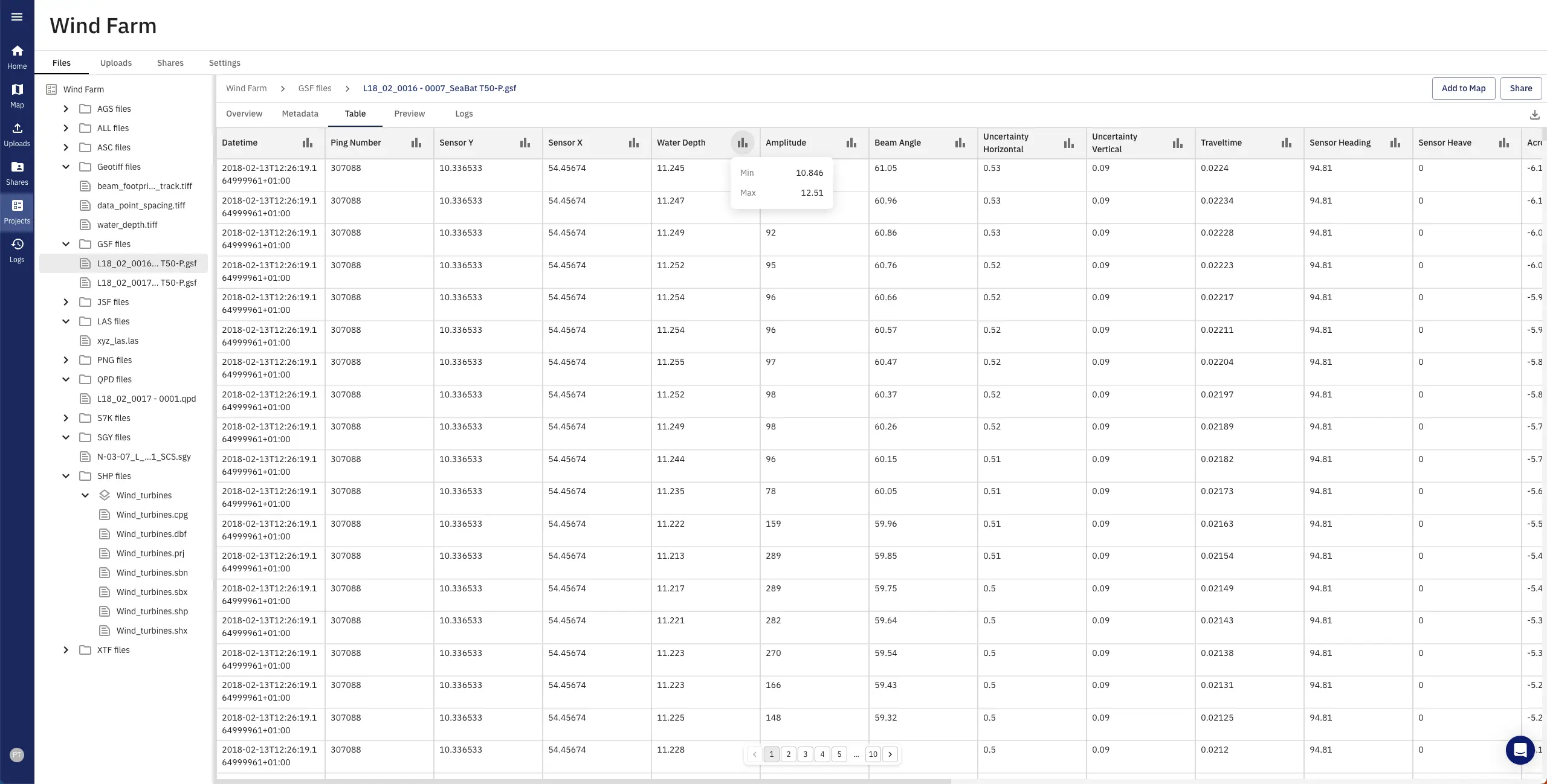Collapse the GSF files folder
Screen dimensions: 1547x784
66,244
